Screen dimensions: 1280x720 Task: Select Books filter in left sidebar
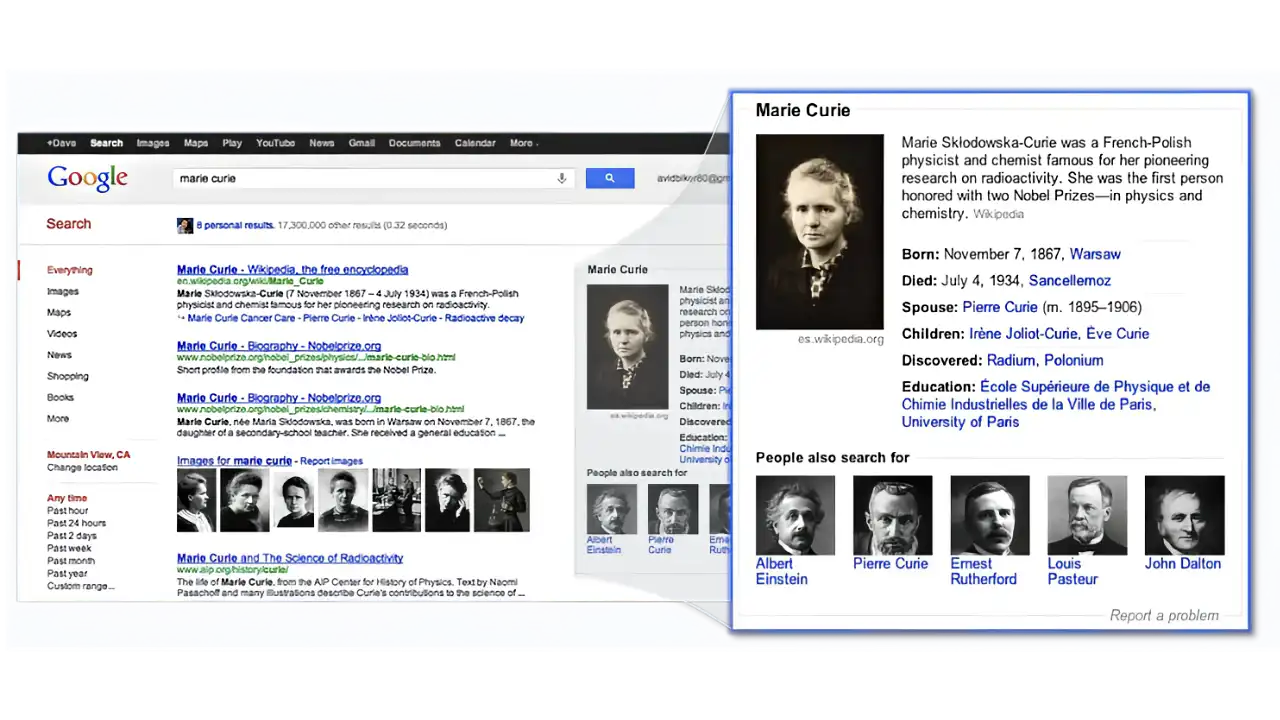(x=61, y=398)
